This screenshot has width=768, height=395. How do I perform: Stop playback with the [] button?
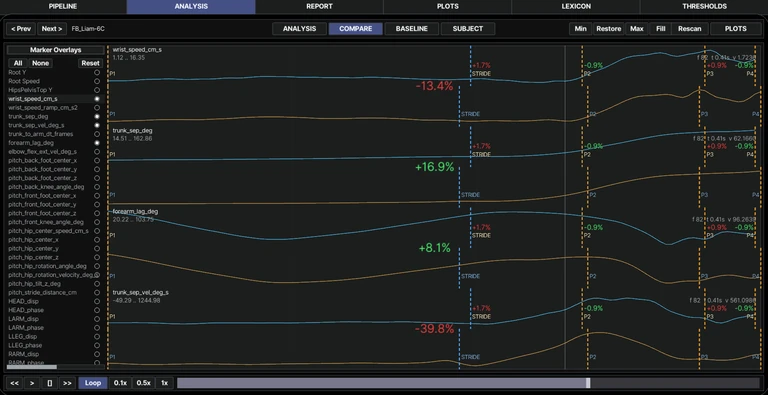pyautogui.click(x=49, y=383)
